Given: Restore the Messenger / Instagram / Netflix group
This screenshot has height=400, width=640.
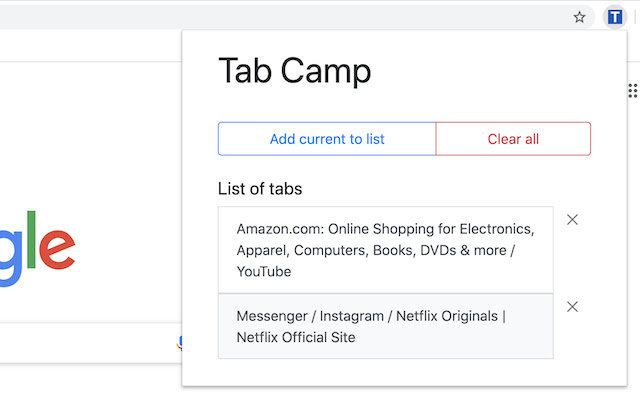Looking at the screenshot, I should 385,326.
